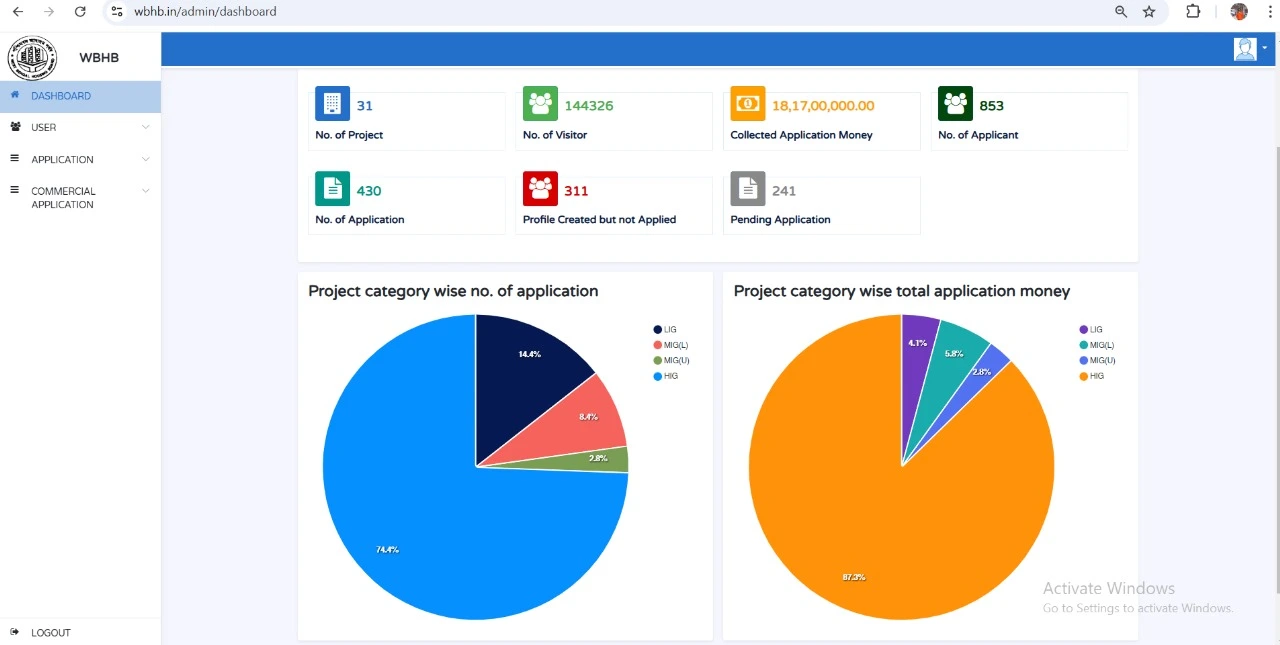Click the browser back arrow
The width and height of the screenshot is (1280, 645).
(17, 11)
